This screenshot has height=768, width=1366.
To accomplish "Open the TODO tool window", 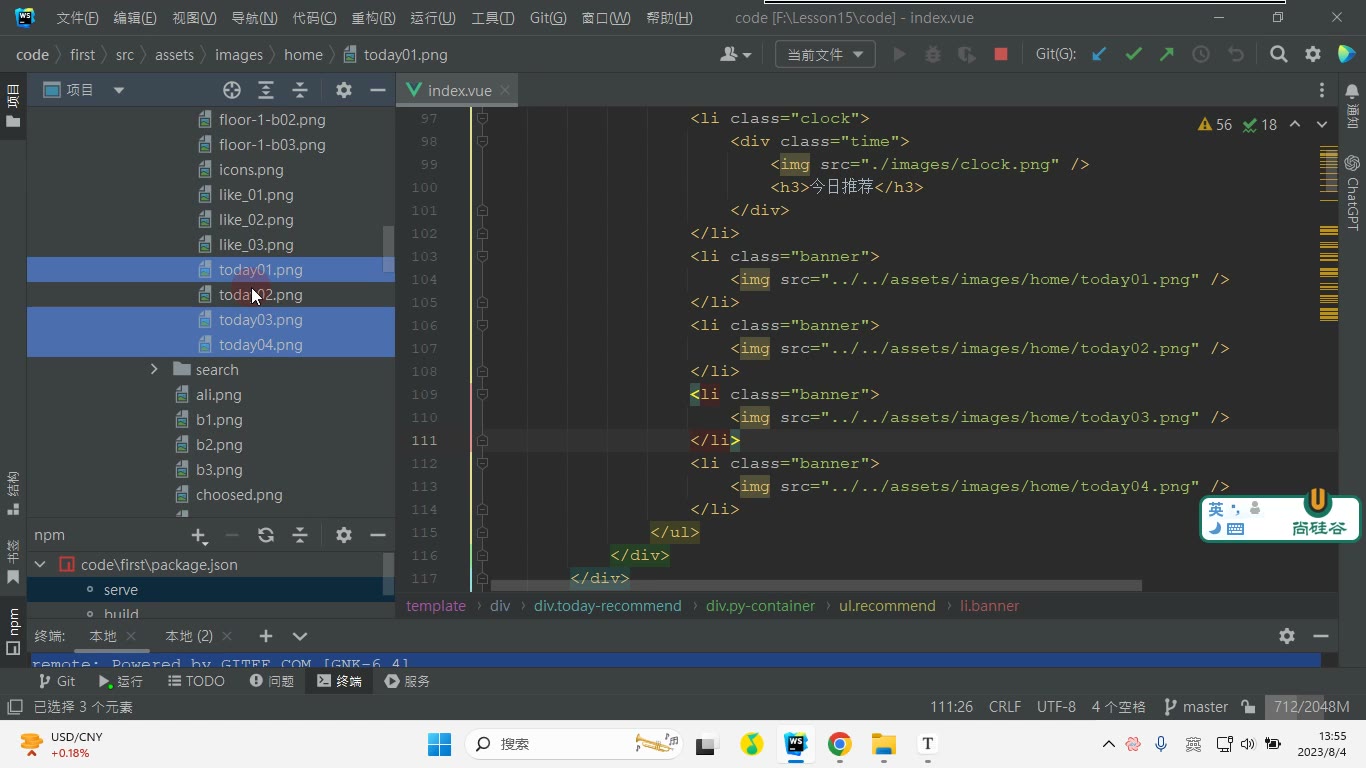I will coord(196,681).
